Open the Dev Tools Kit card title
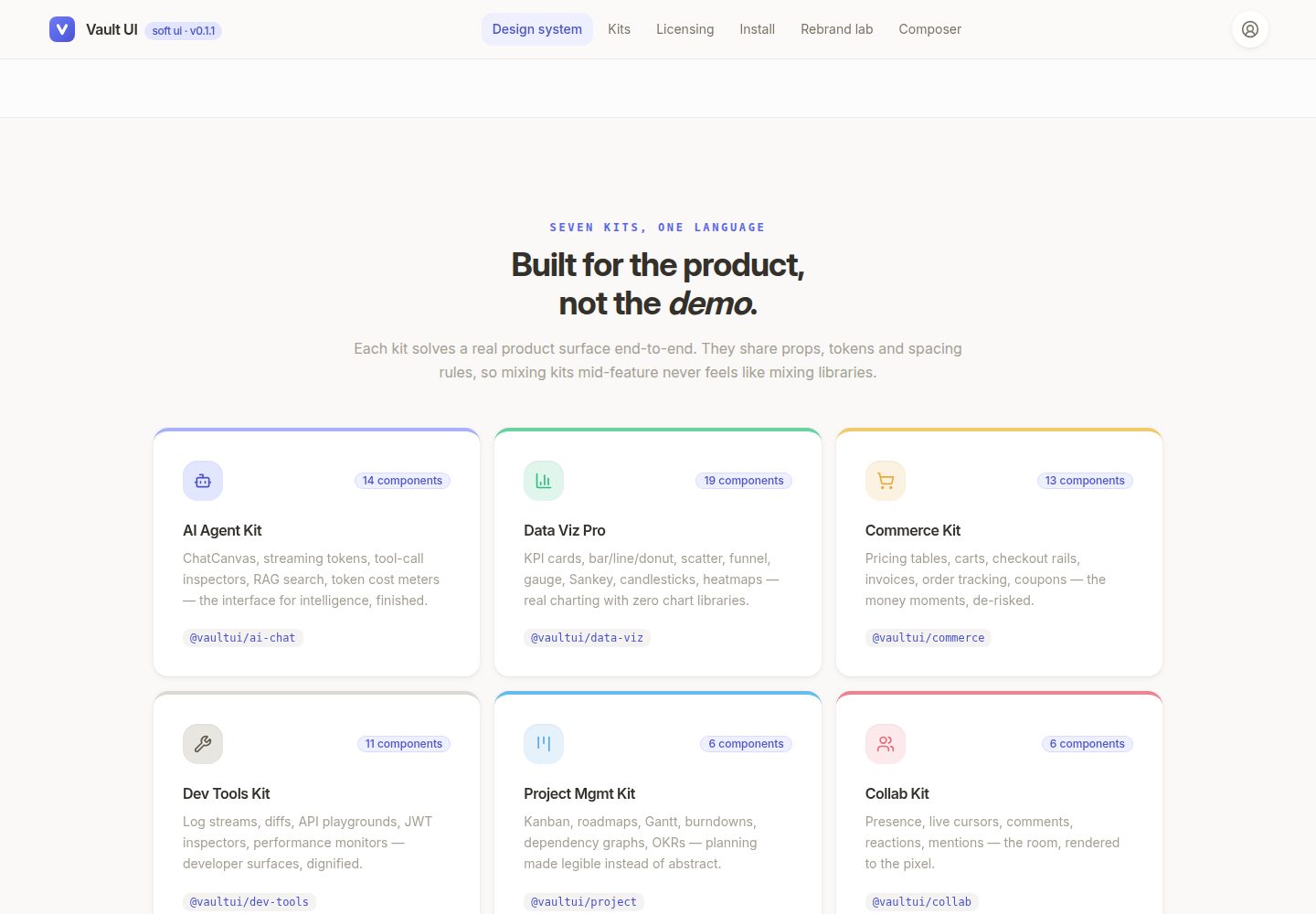1316x914 pixels. tap(227, 793)
